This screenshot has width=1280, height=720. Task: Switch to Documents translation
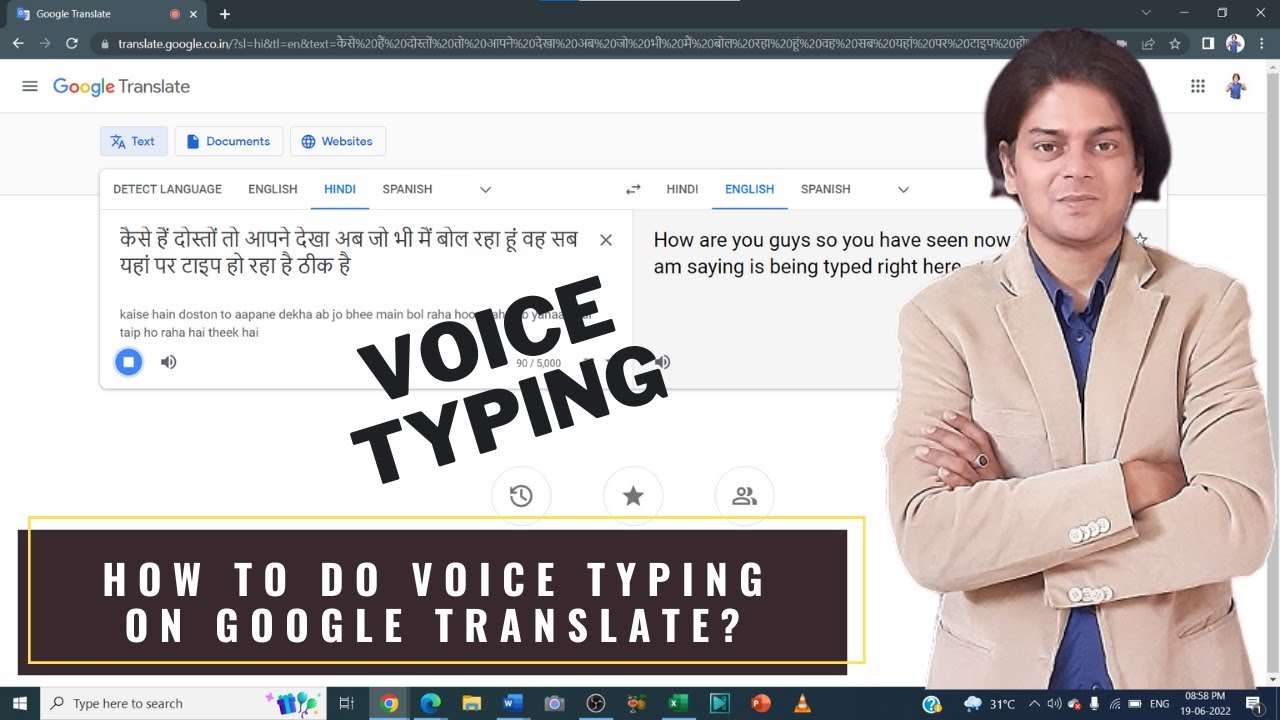point(229,141)
